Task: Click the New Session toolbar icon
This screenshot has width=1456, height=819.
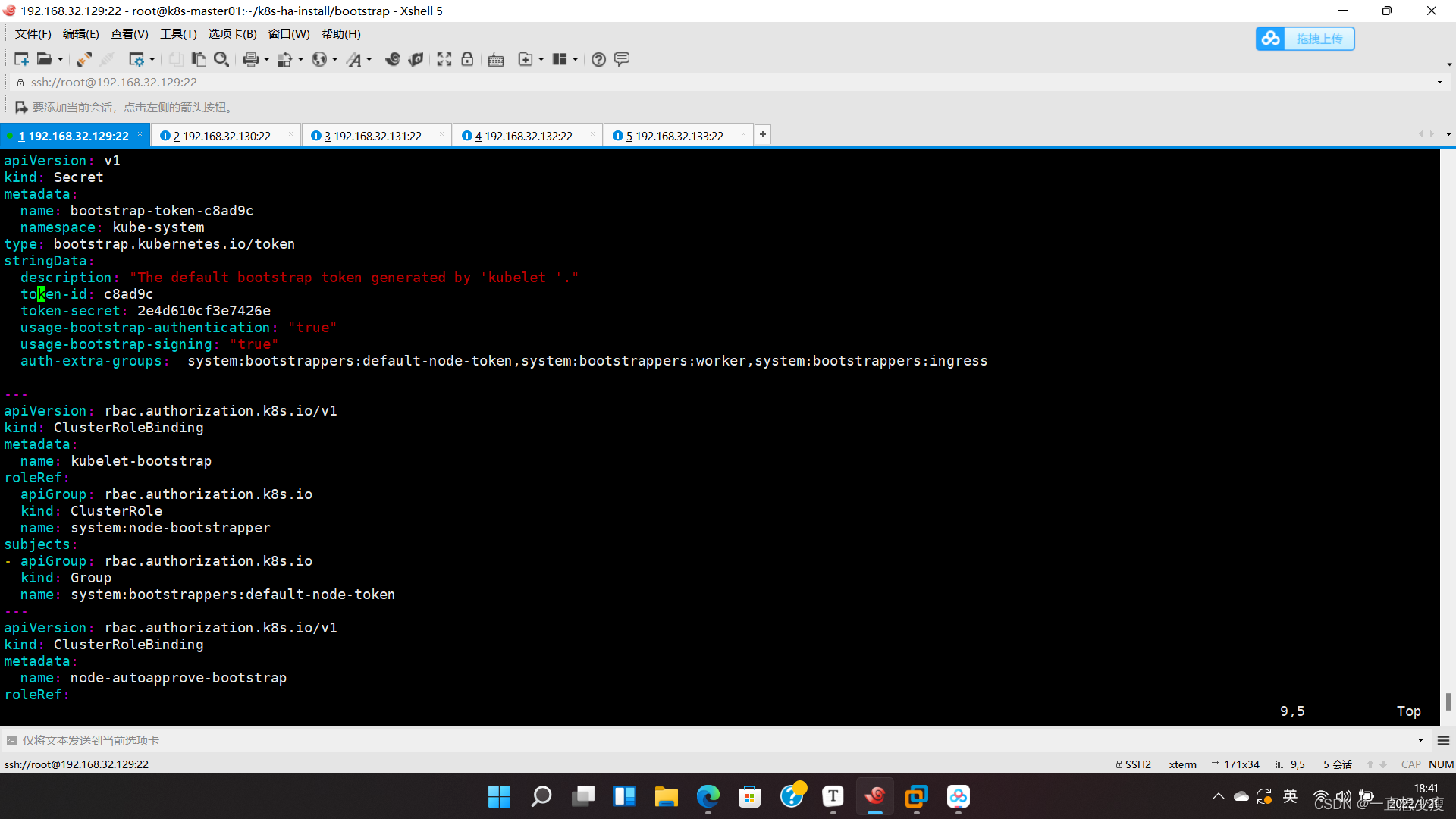Action: (20, 59)
